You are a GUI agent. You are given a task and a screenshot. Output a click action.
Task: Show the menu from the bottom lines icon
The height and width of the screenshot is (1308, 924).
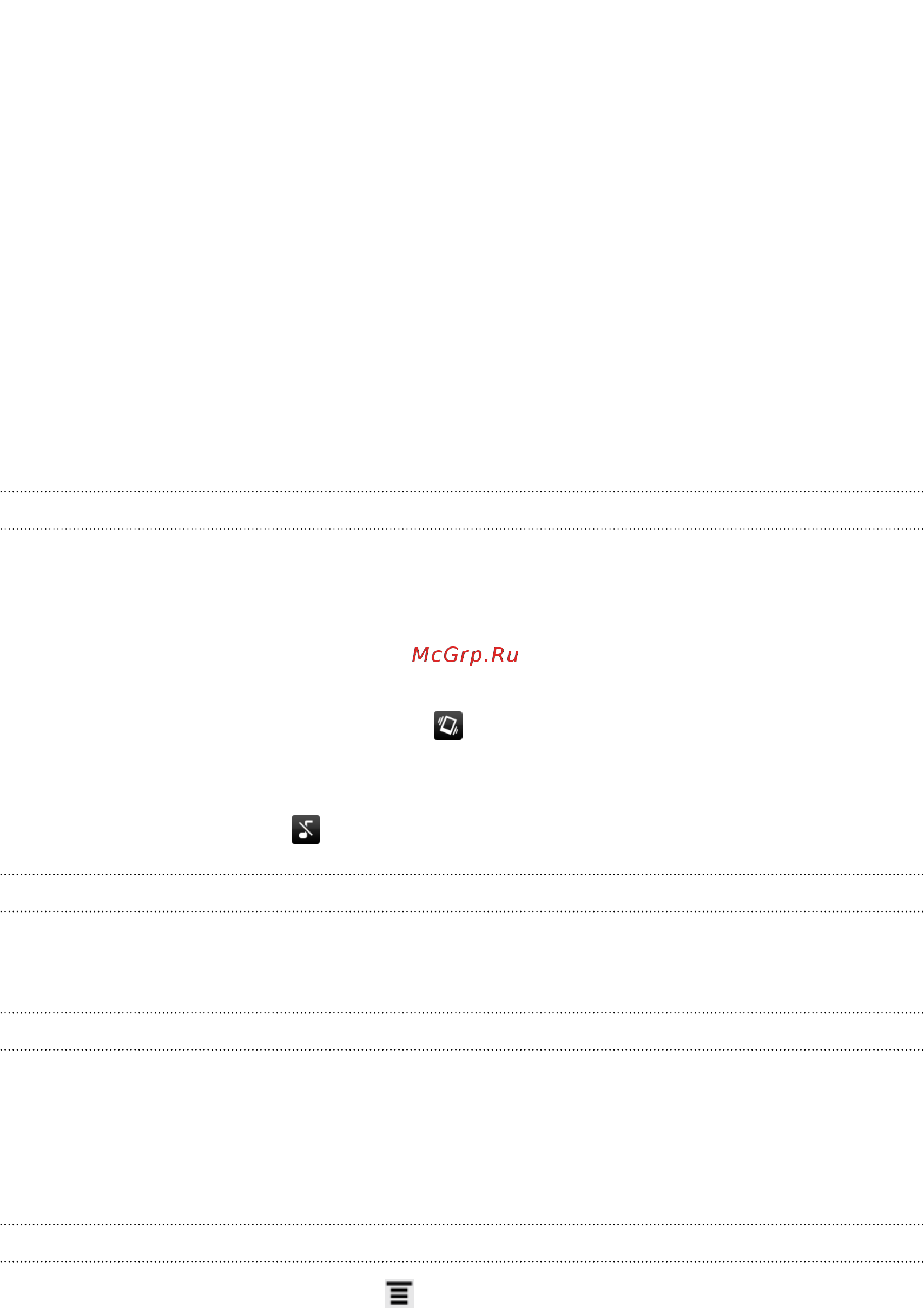point(399,1293)
